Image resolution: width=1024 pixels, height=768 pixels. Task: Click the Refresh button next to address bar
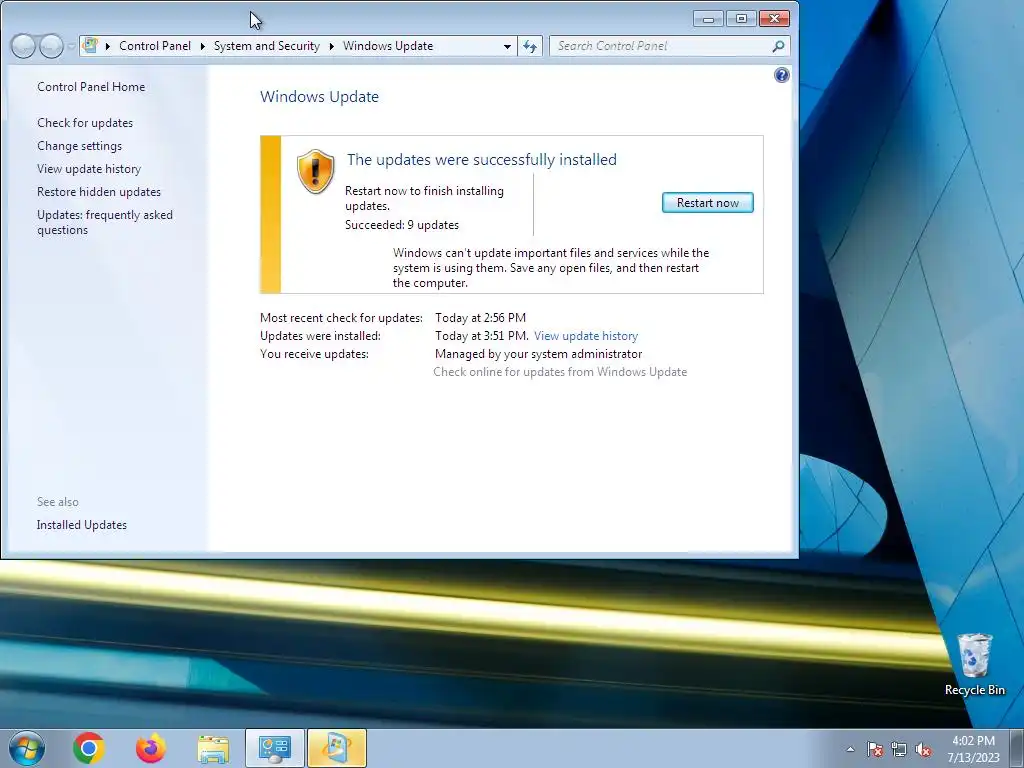[x=530, y=46]
